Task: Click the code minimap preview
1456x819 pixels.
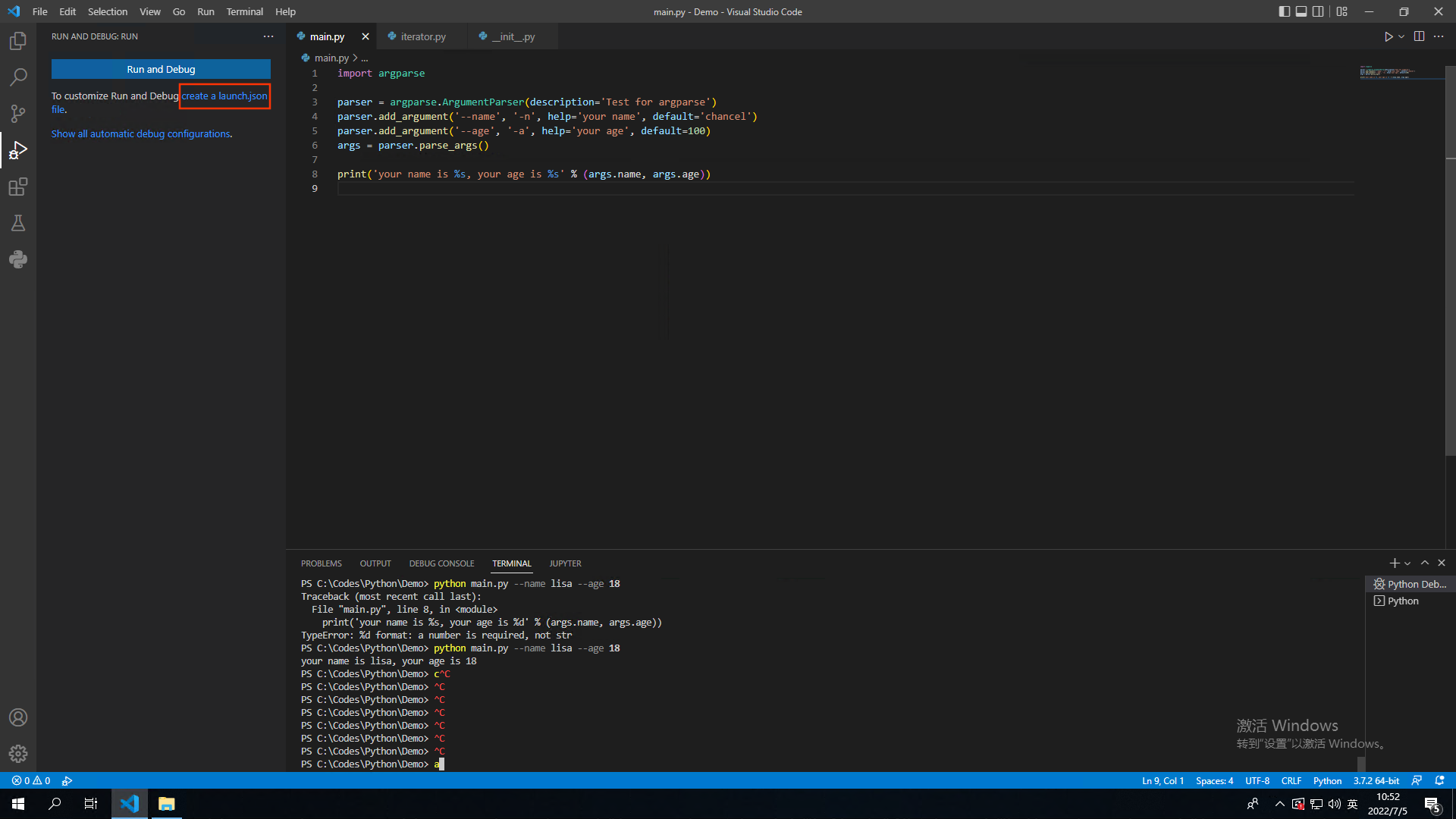Action: (1388, 72)
